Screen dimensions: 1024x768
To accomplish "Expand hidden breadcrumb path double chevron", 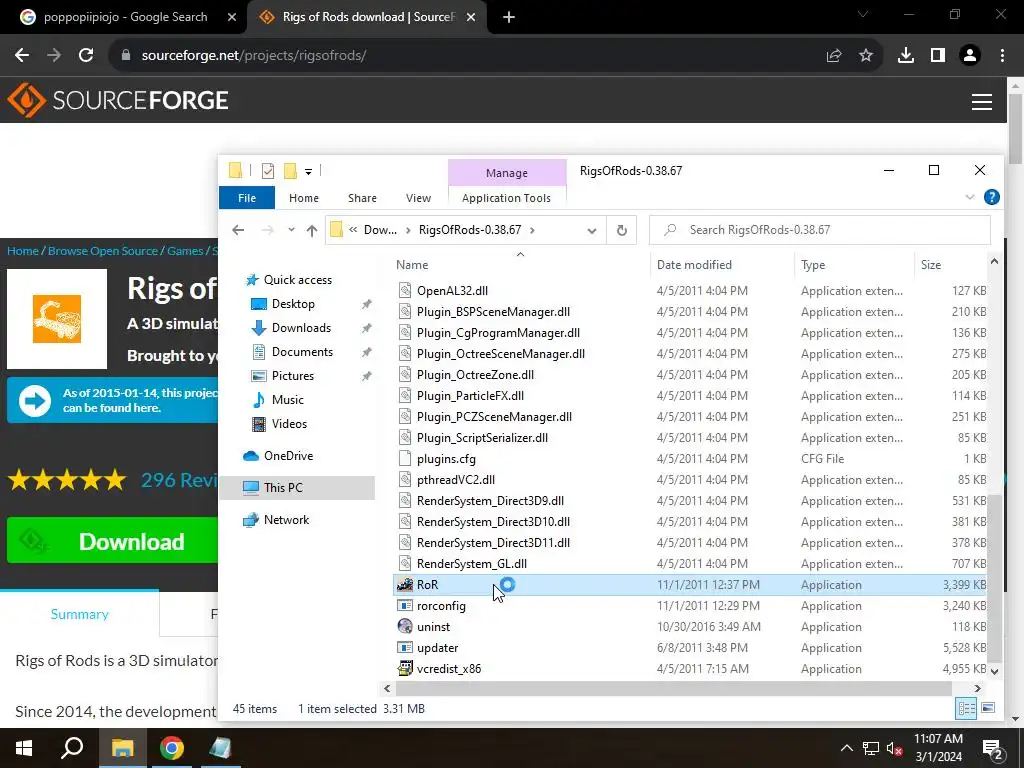I will [x=353, y=230].
